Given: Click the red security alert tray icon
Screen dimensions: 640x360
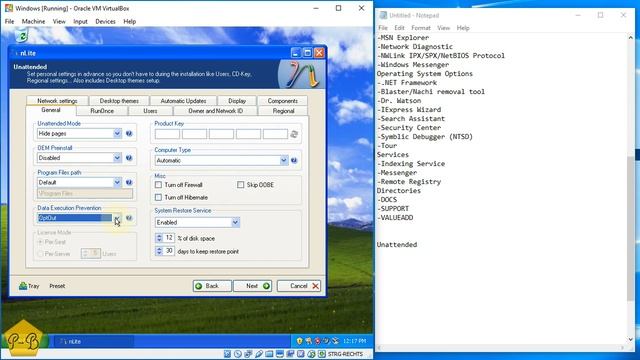Looking at the screenshot, I should tap(318, 341).
